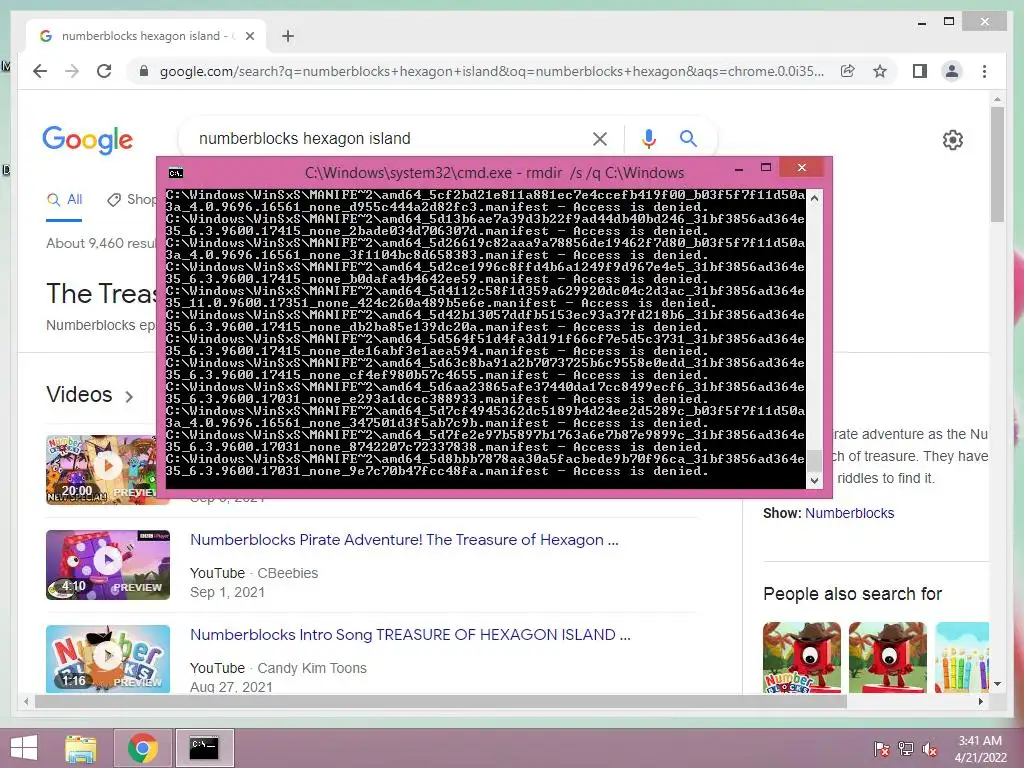Open a new Chrome tab

point(287,36)
